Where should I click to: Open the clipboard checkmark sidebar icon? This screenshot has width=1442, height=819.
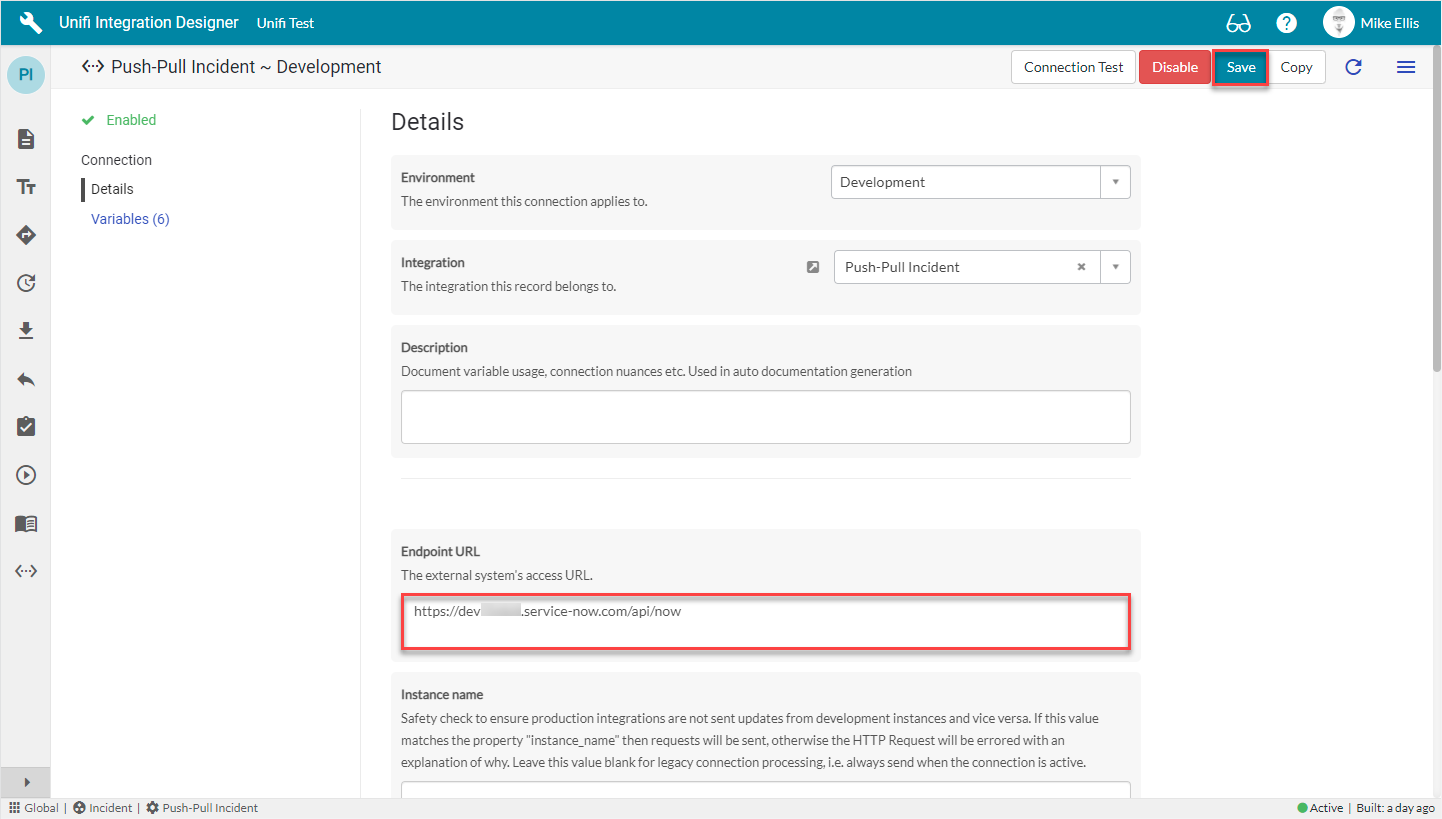click(x=26, y=427)
